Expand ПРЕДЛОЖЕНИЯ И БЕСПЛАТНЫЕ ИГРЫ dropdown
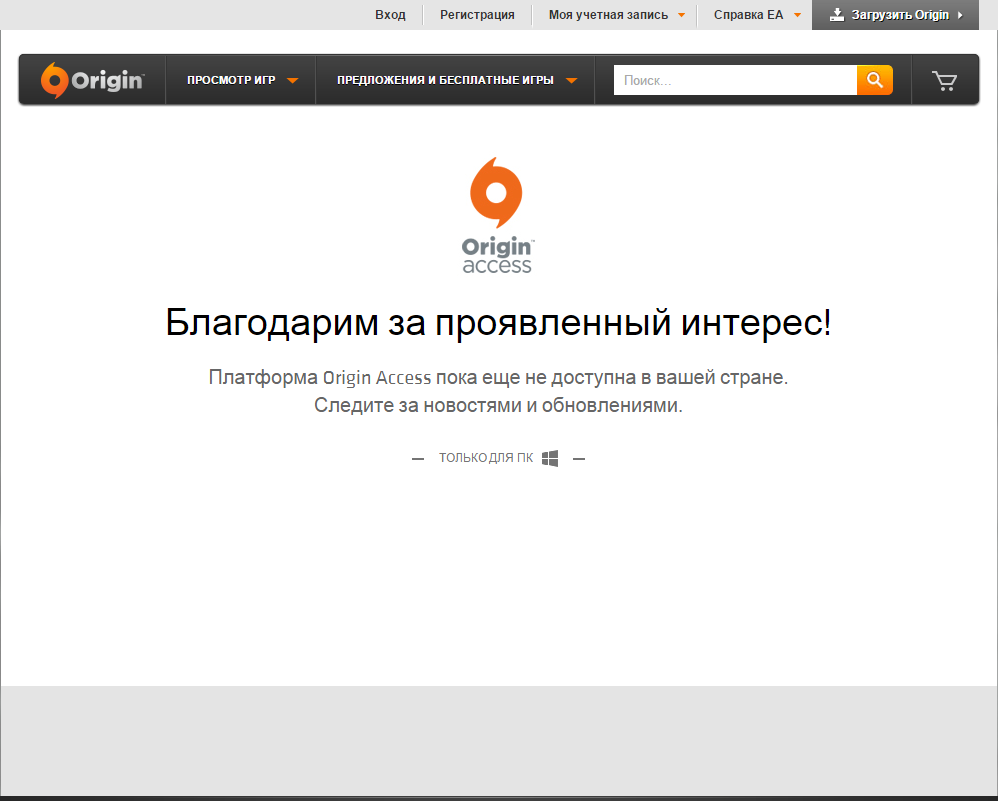This screenshot has width=998, height=801. (456, 80)
